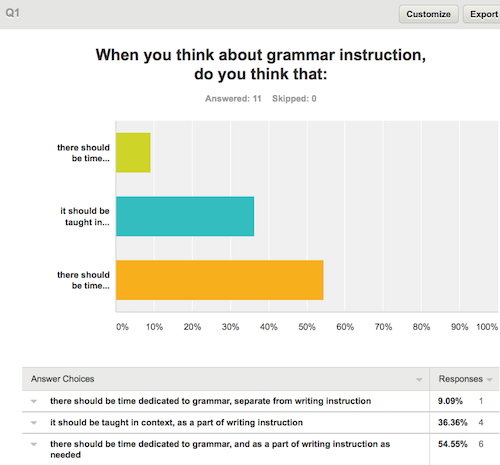
Task: Click the 54.55% response value
Action: click(x=453, y=444)
